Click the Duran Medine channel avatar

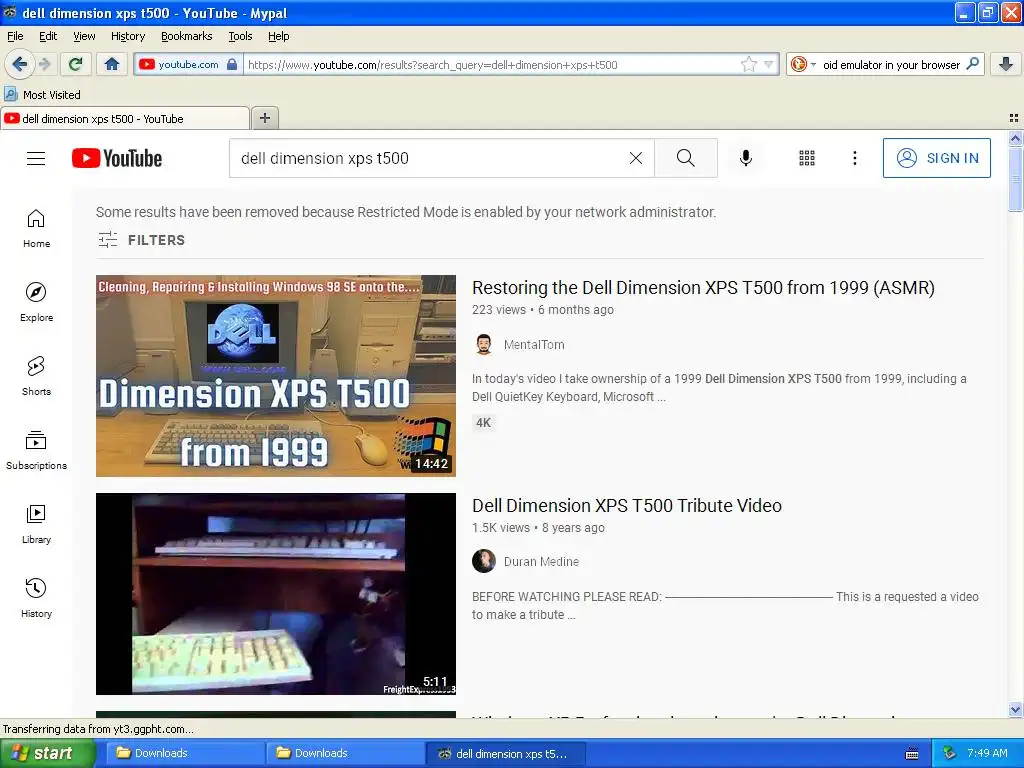tap(484, 561)
